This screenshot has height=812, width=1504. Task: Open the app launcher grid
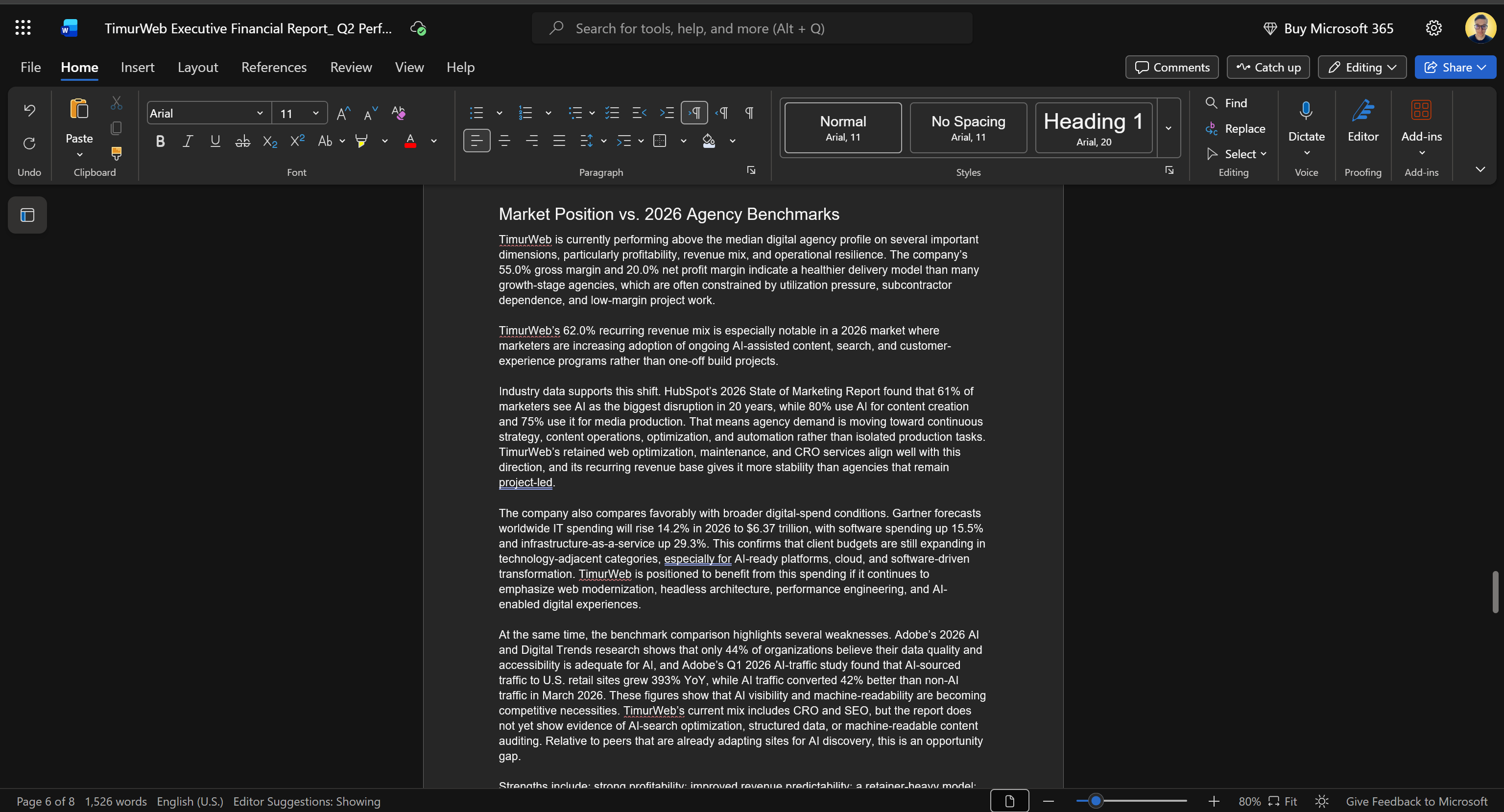click(x=23, y=28)
